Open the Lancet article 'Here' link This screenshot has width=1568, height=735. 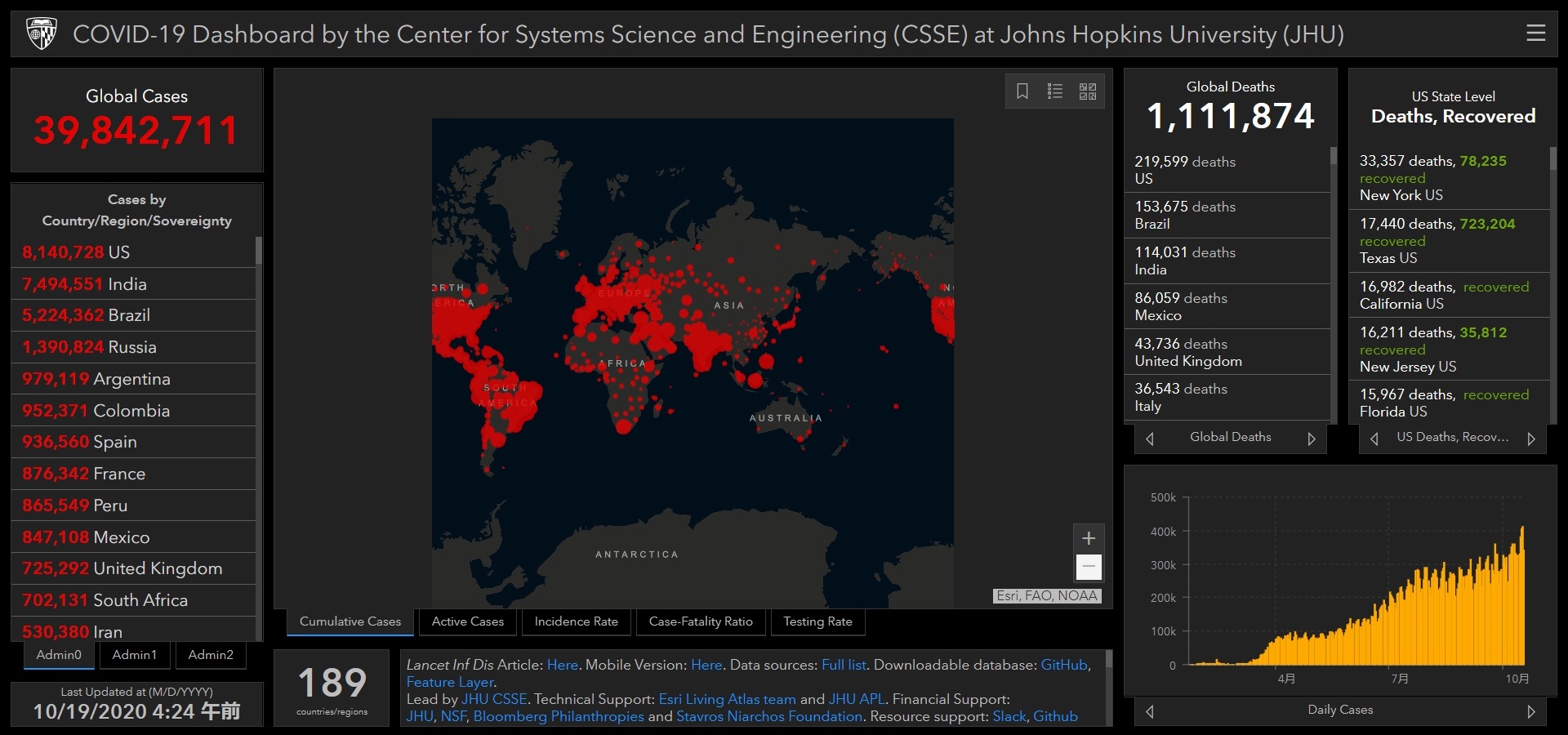click(562, 665)
